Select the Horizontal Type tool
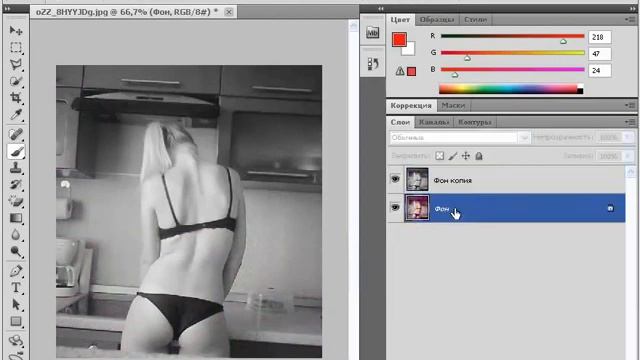 point(16,288)
